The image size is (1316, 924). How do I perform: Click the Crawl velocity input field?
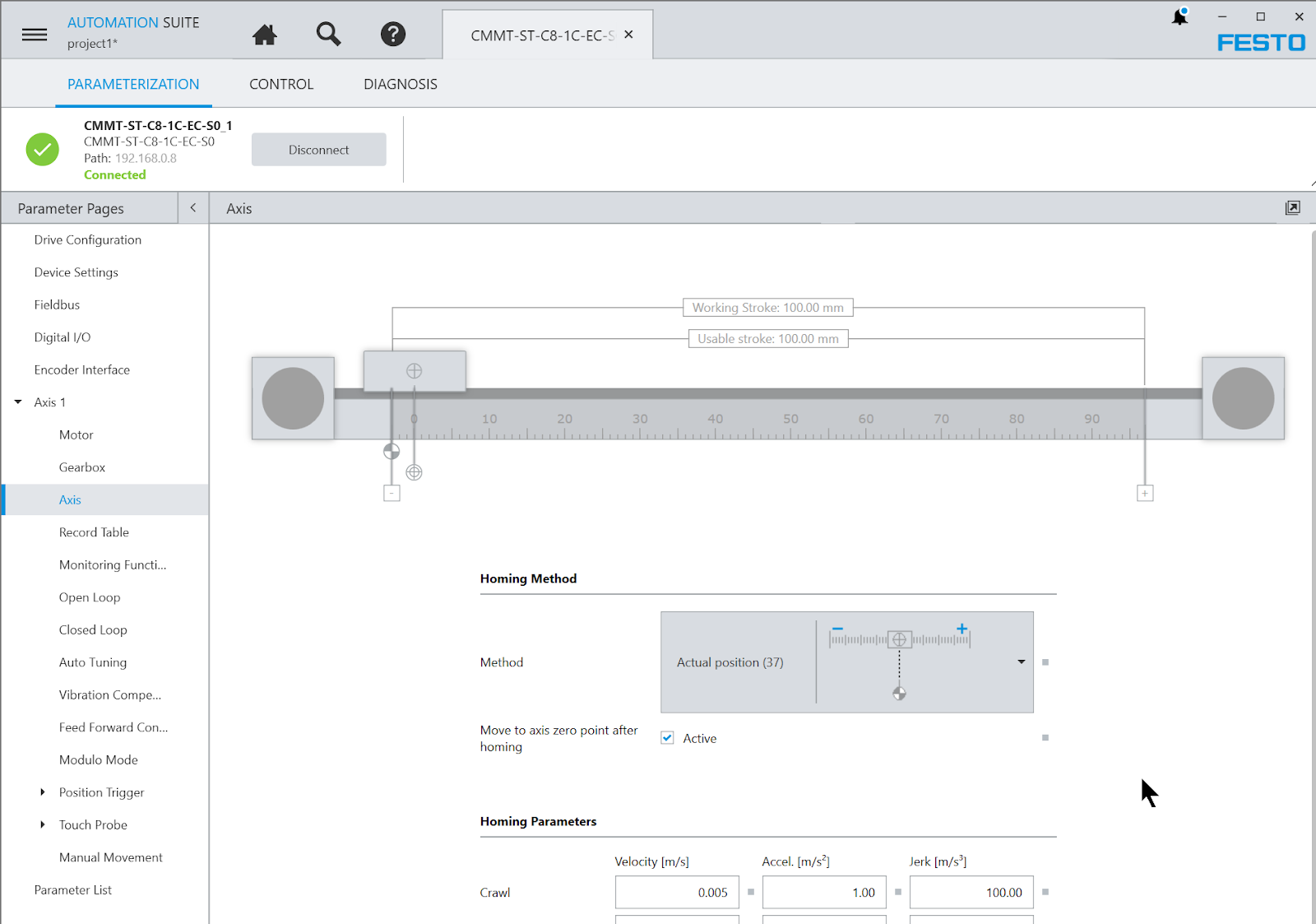[x=677, y=892]
